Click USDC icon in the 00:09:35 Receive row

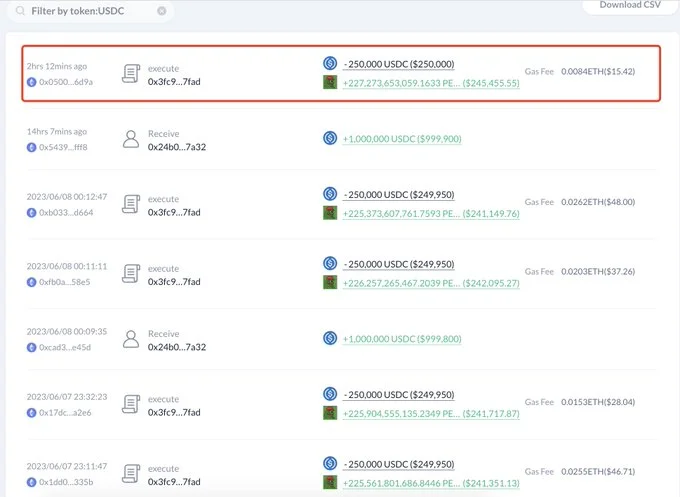click(329, 339)
